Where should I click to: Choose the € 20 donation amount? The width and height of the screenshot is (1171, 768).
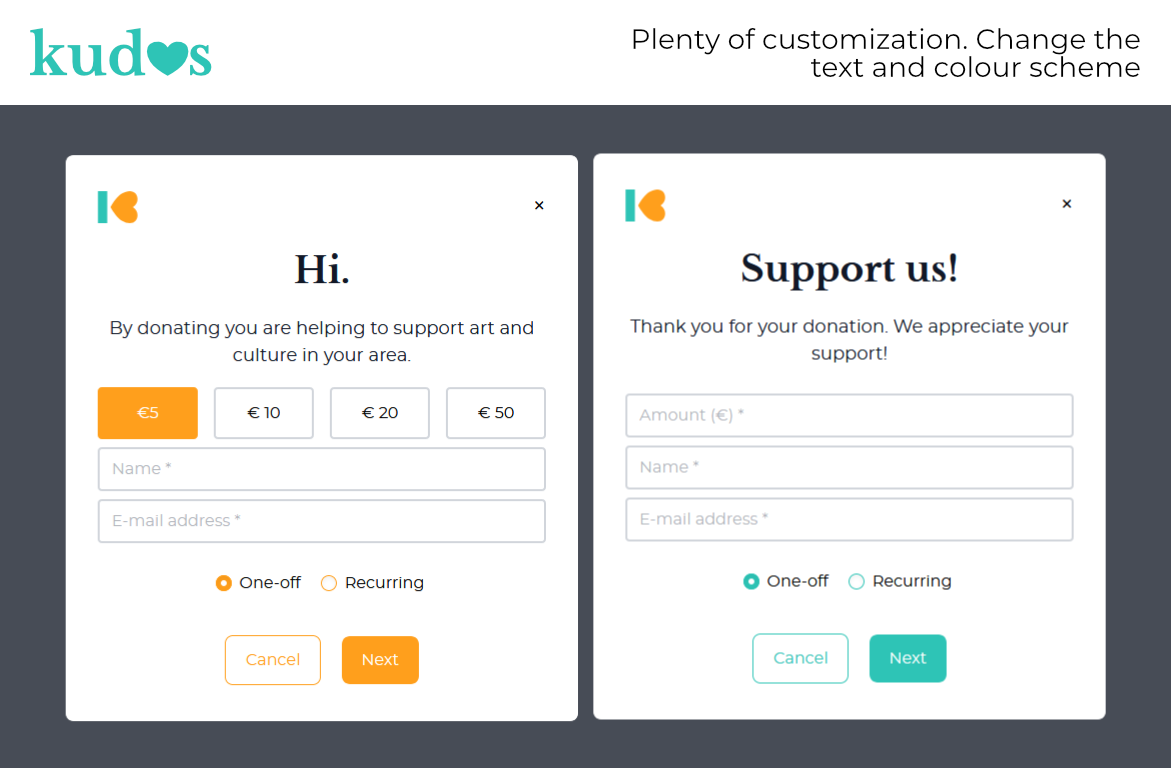(x=379, y=413)
